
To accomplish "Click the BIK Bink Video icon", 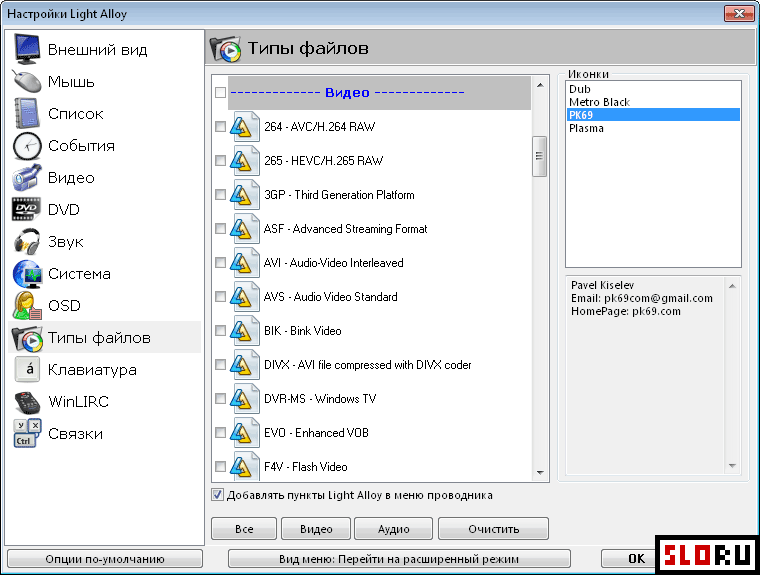I will [245, 330].
